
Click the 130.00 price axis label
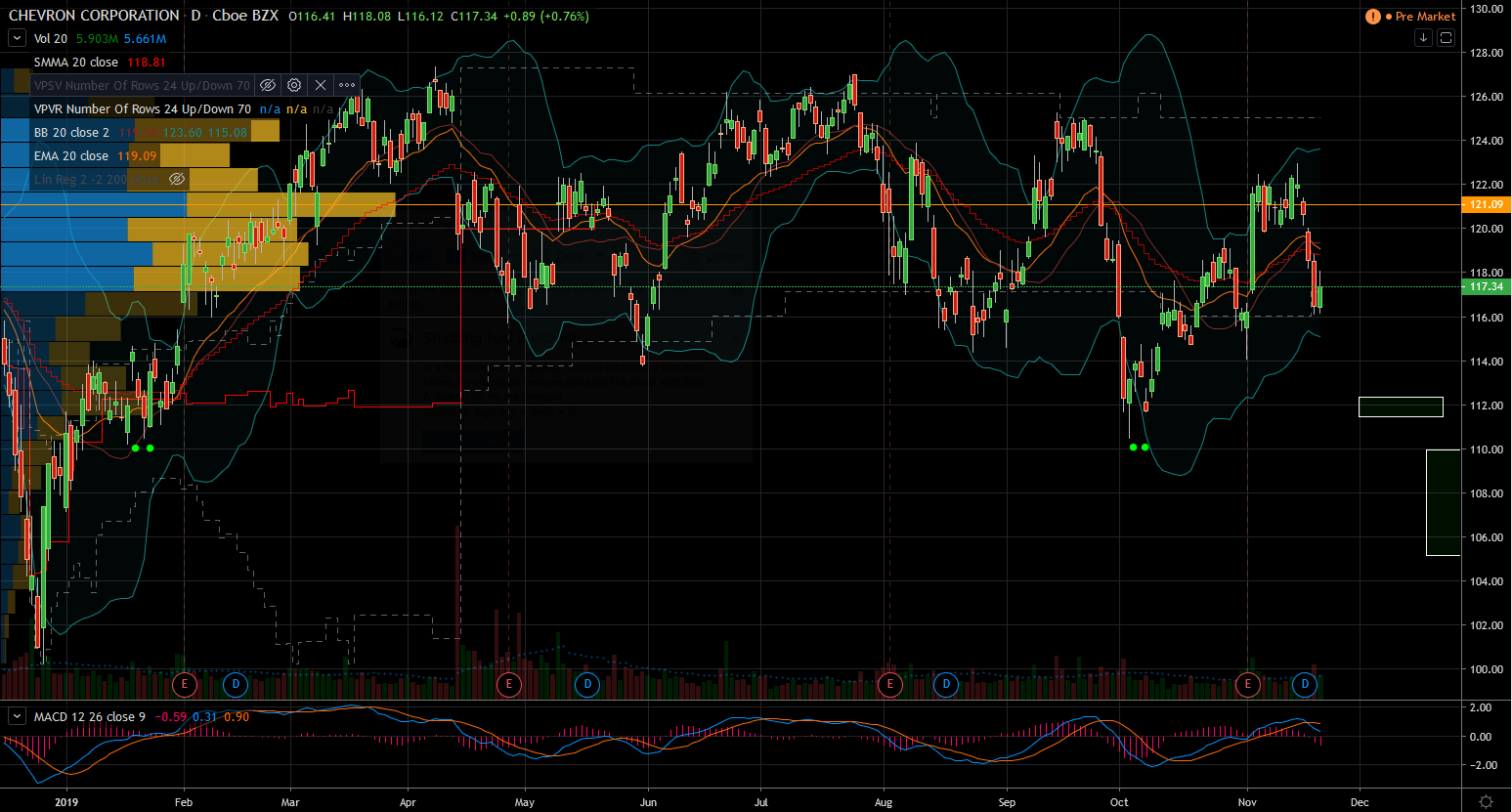[1488, 9]
